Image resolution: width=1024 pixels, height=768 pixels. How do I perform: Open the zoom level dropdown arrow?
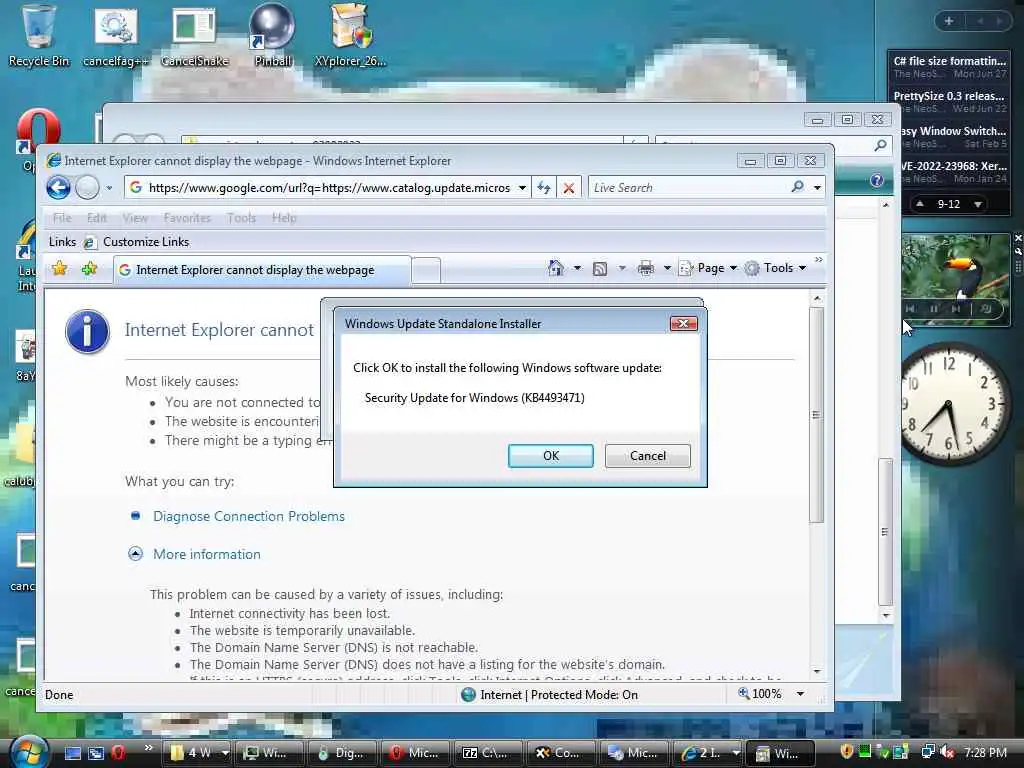coord(800,694)
